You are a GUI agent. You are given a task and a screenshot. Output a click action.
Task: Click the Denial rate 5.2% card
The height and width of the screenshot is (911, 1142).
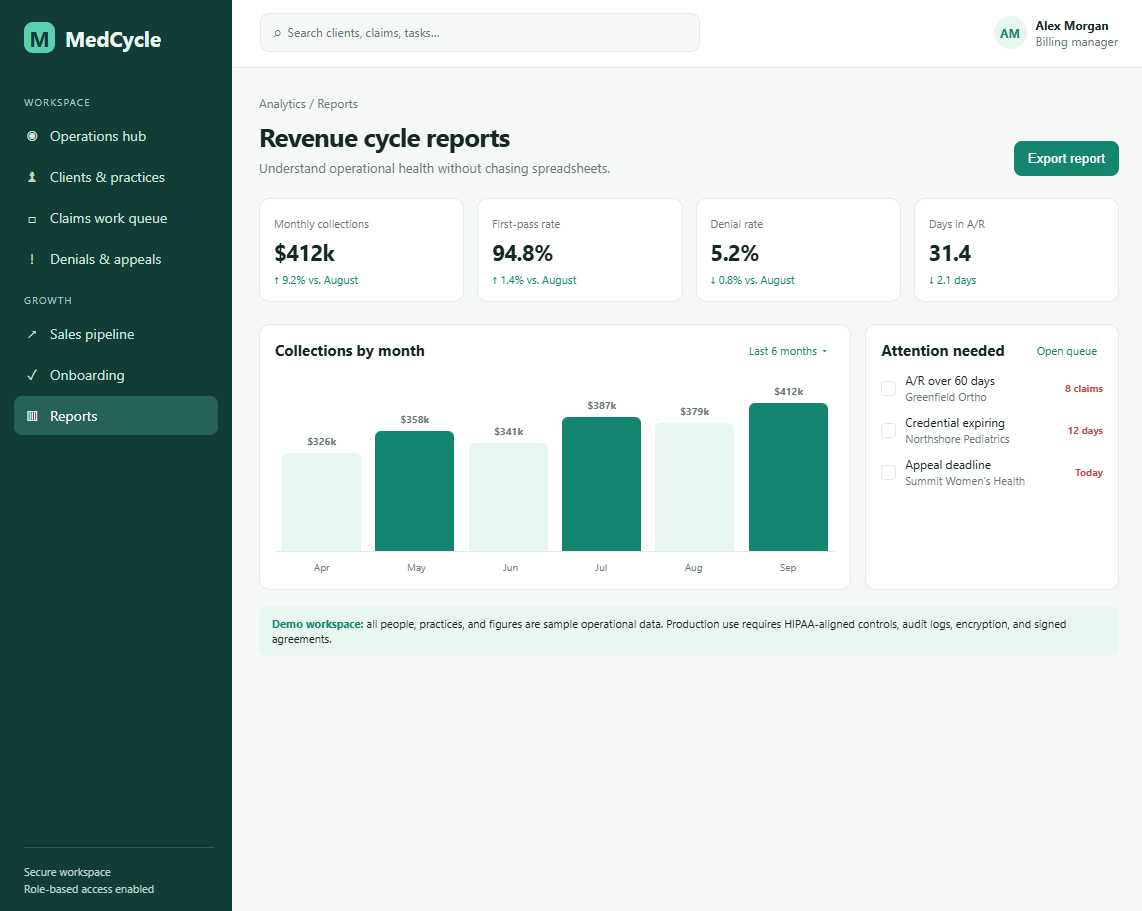(798, 250)
